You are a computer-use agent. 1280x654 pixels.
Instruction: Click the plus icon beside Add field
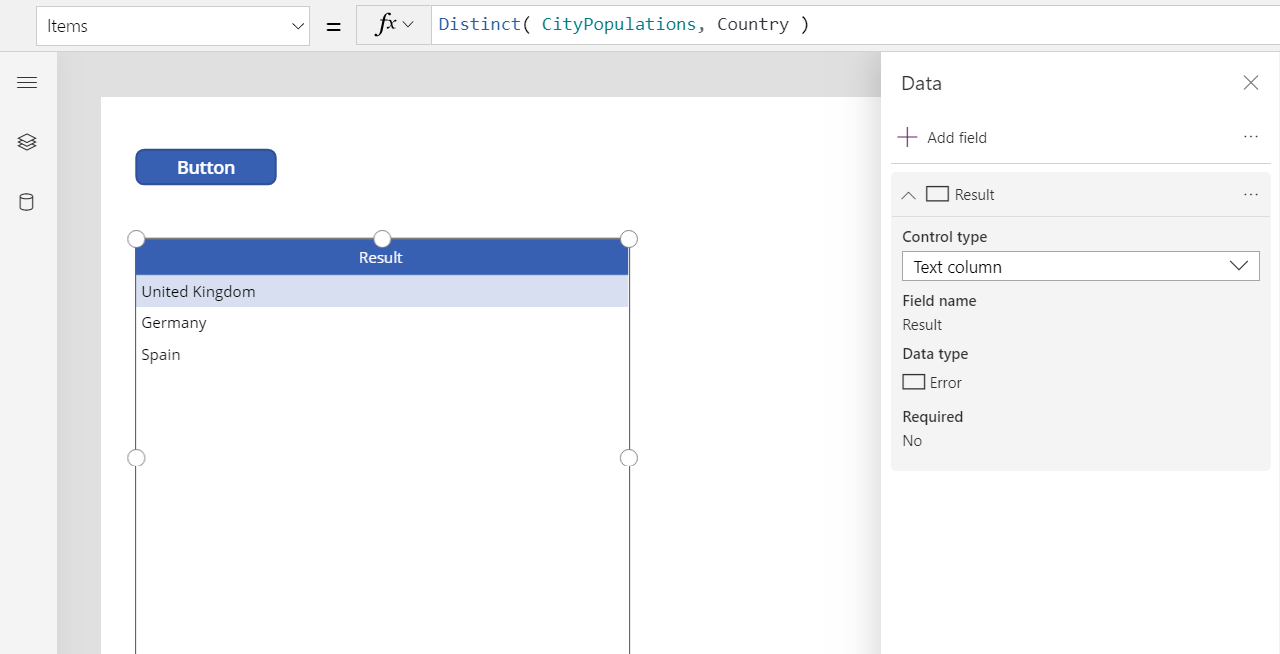(907, 137)
